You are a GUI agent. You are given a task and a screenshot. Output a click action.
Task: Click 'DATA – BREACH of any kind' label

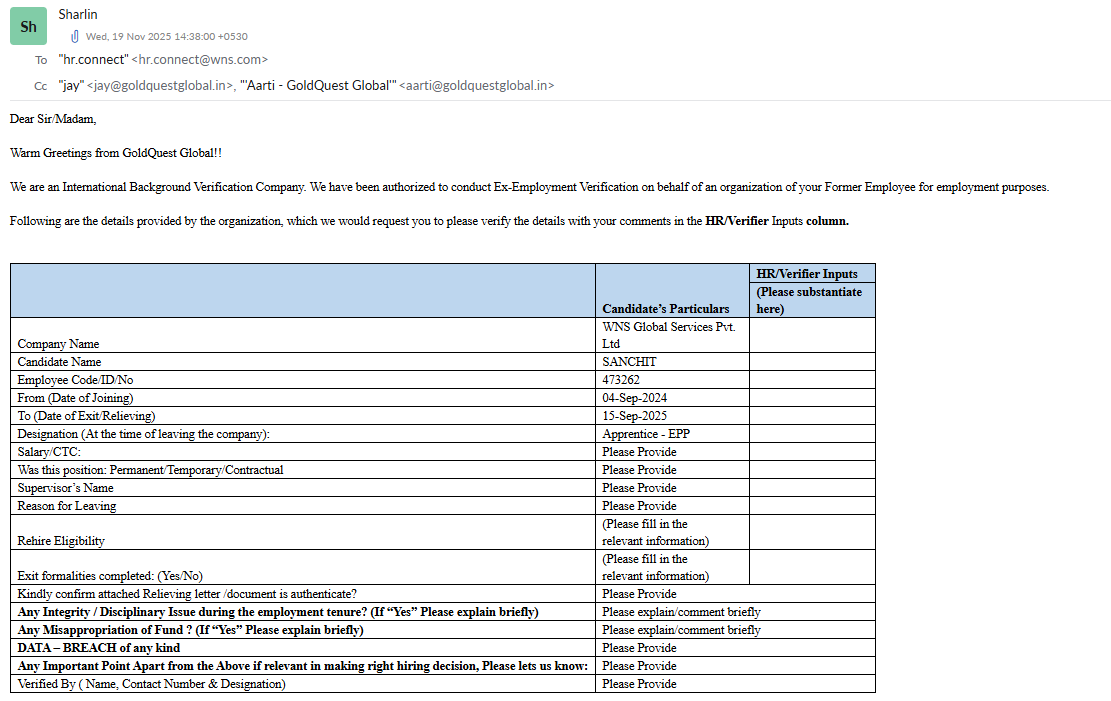(x=98, y=648)
